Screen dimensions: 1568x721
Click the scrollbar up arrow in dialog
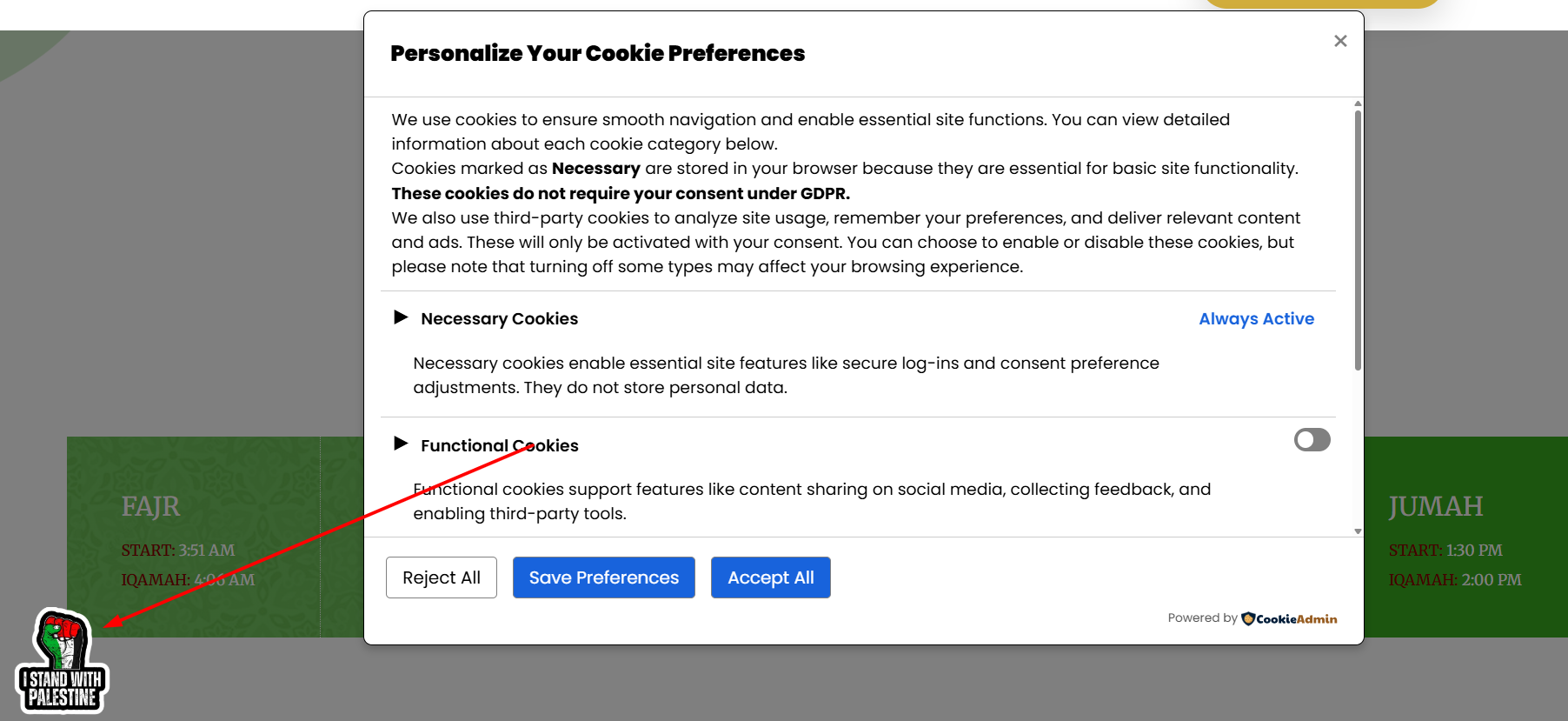point(1358,103)
